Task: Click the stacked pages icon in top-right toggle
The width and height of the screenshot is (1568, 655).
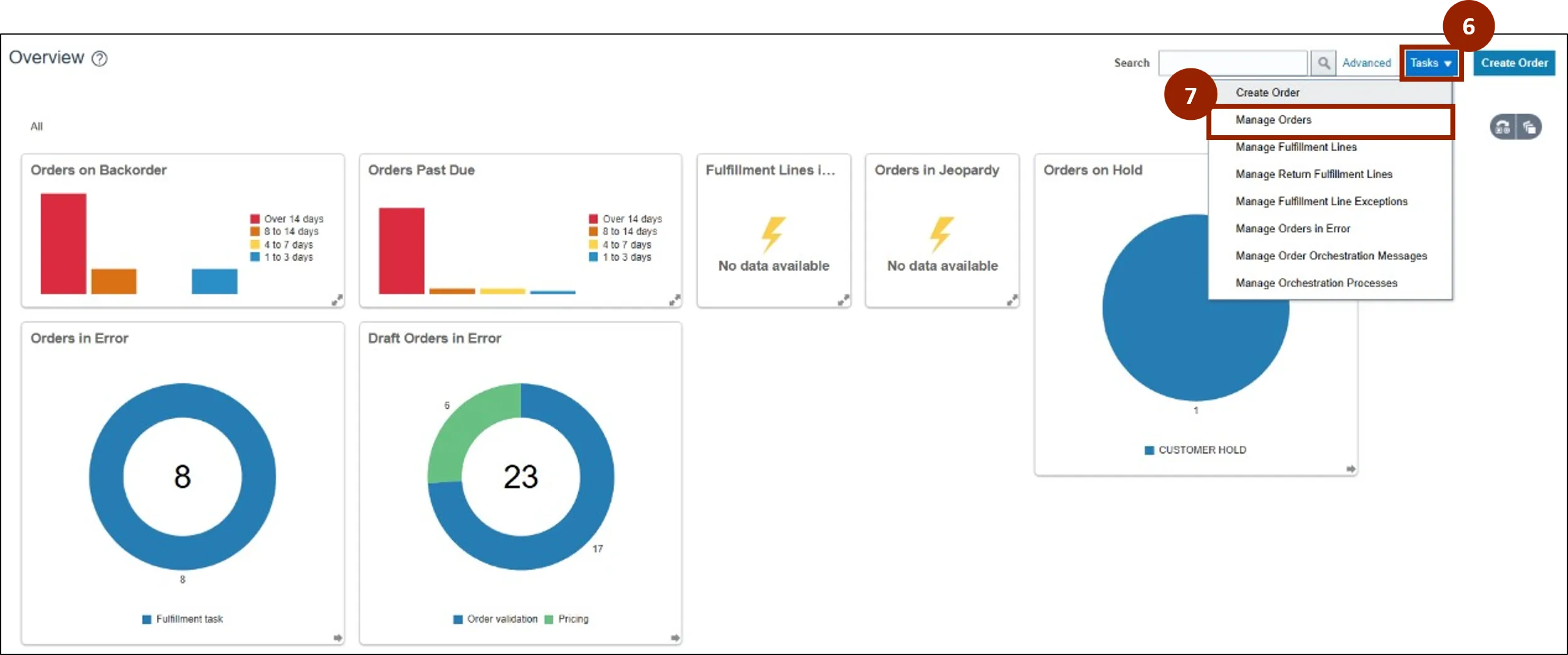Action: [1529, 127]
